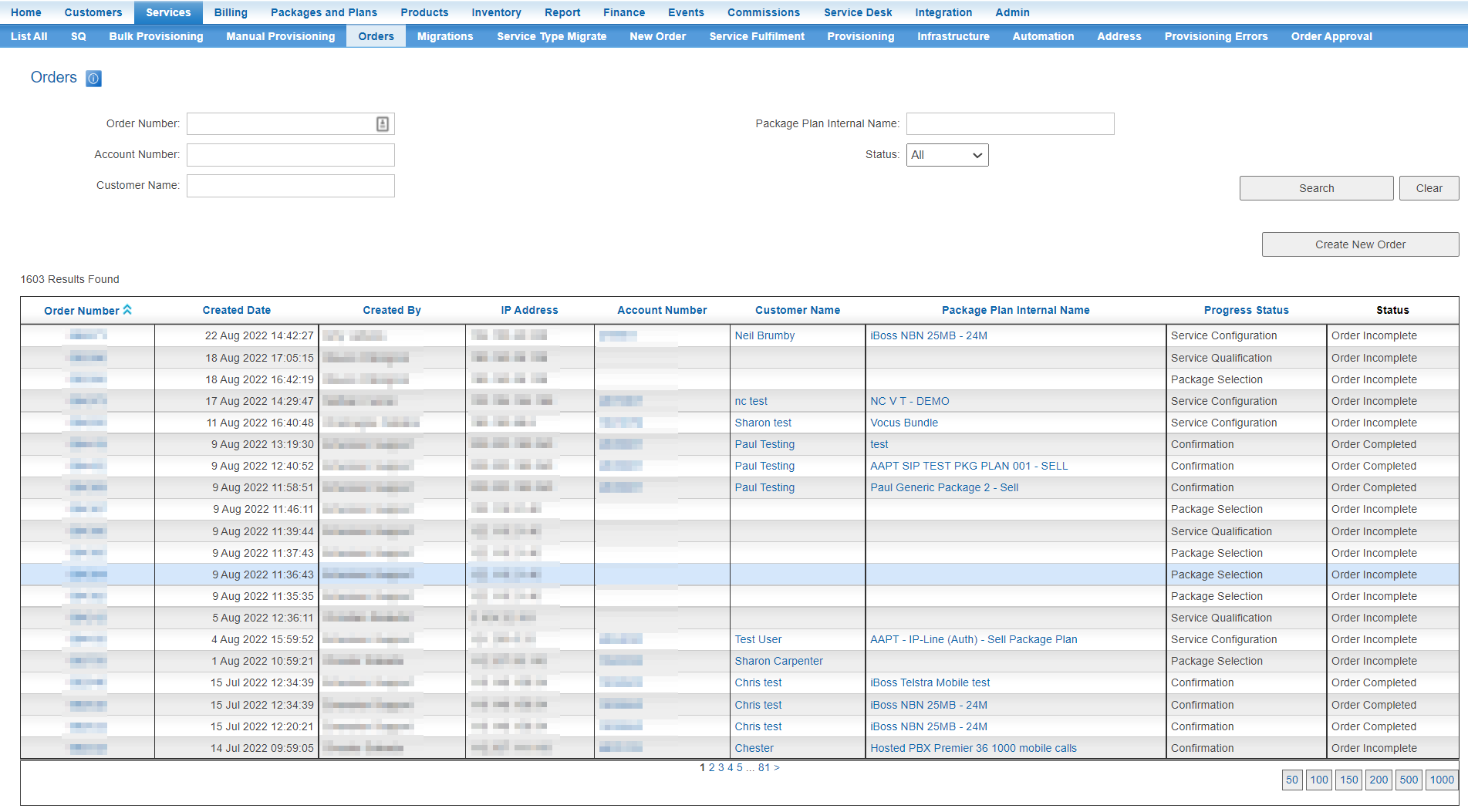Open the Status dropdown

[947, 155]
